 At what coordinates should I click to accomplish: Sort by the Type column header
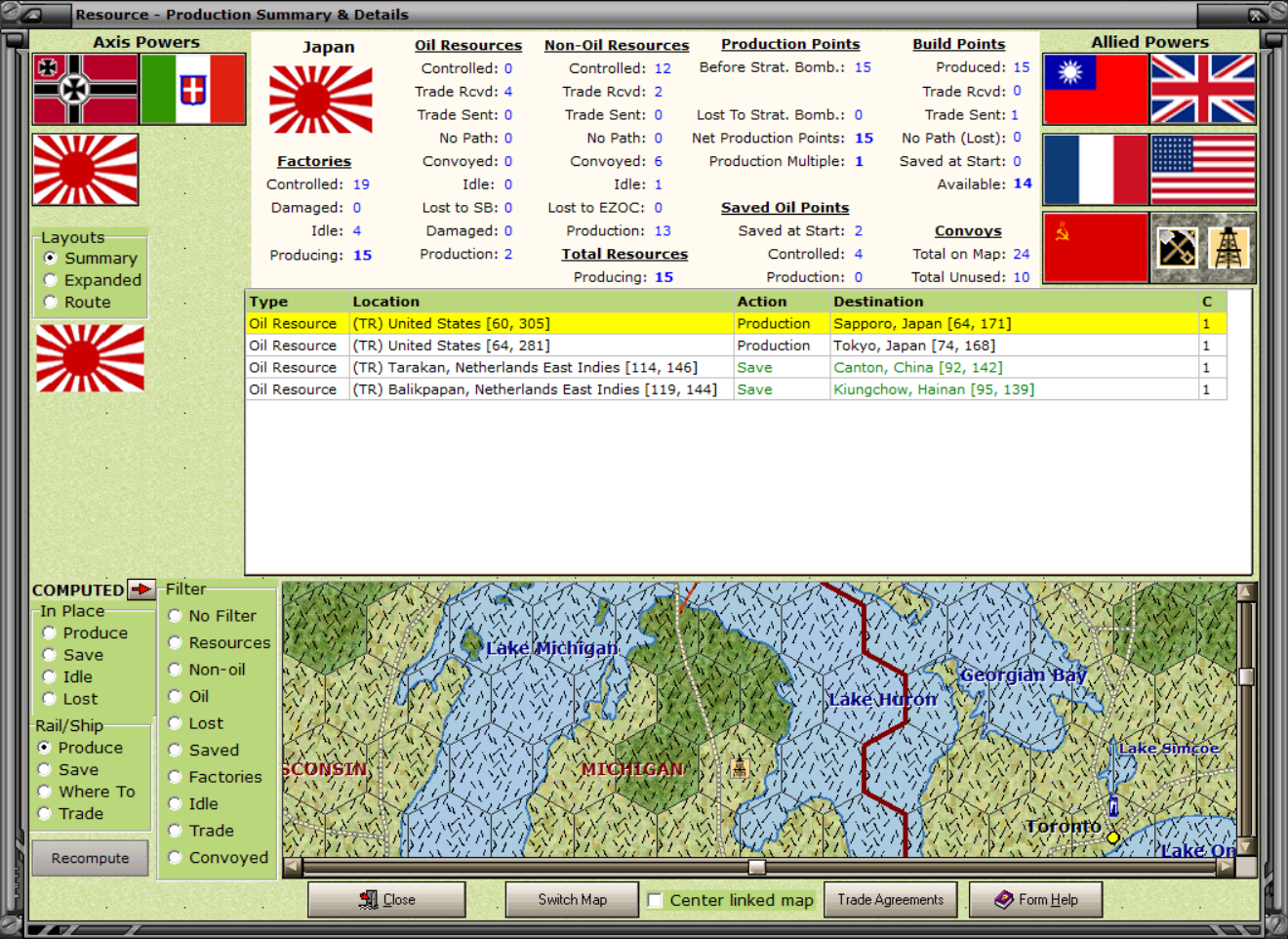tap(298, 302)
